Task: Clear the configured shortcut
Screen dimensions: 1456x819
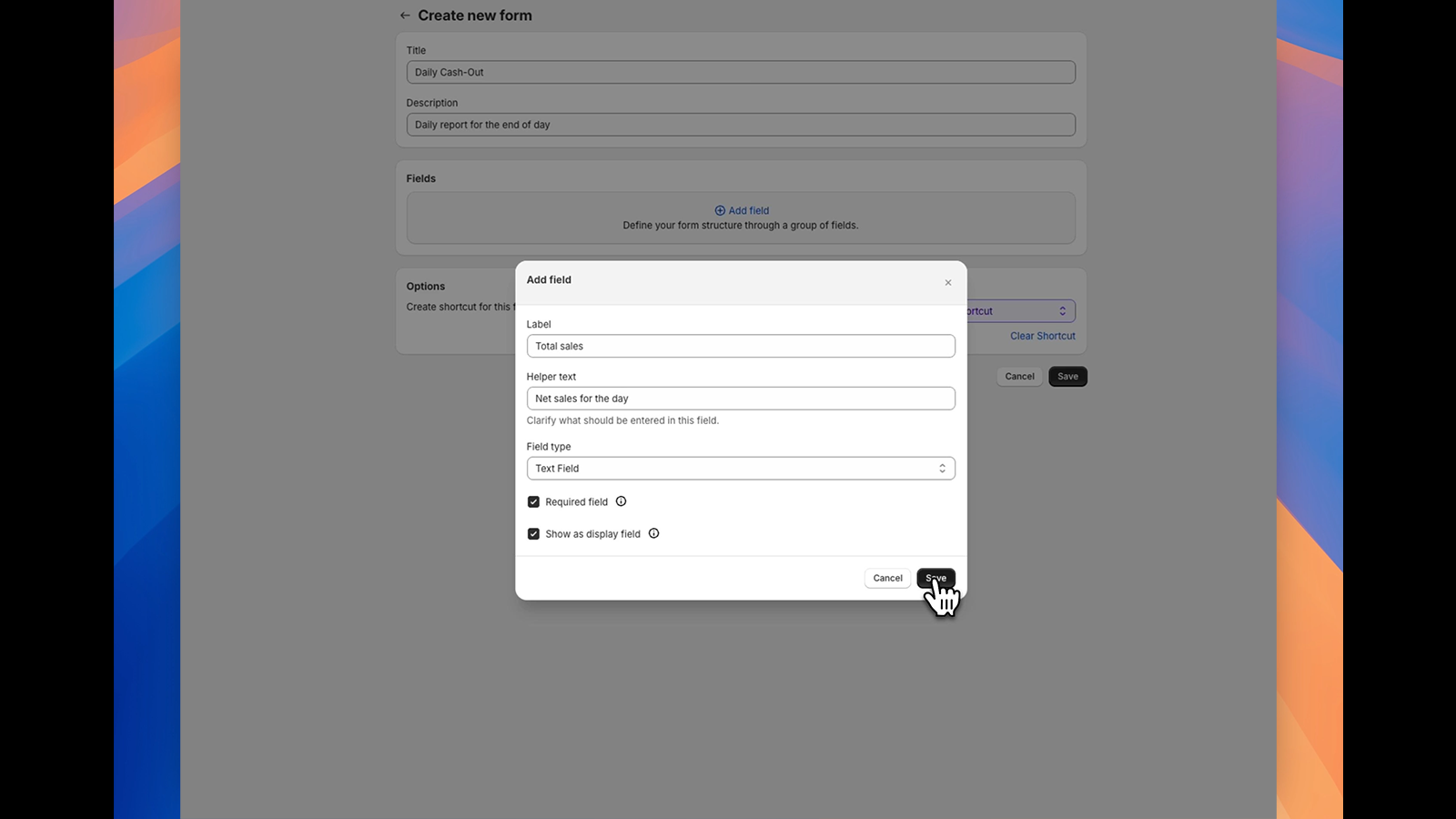Action: [x=1042, y=335]
